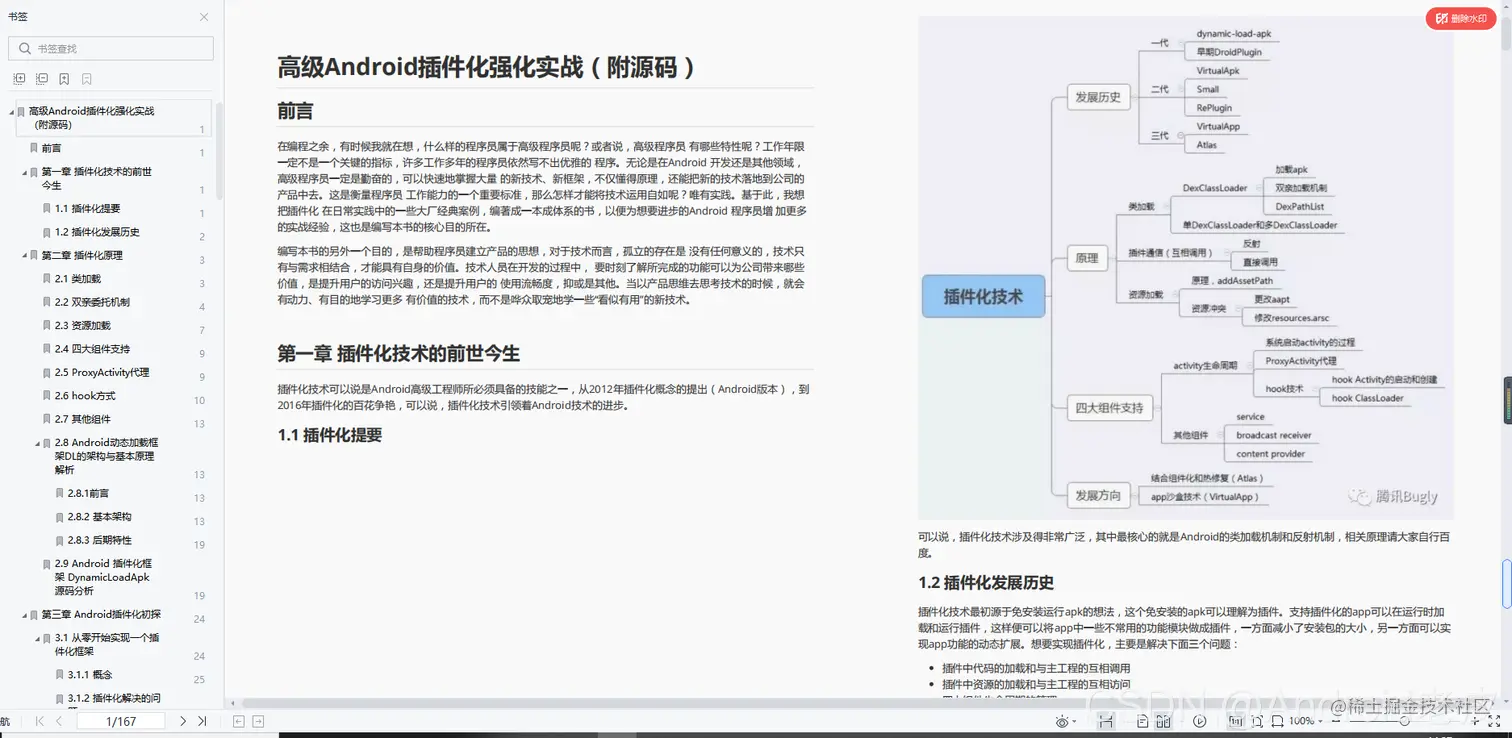Adjust the zoom slider
The image size is (1512, 738).
click(1404, 720)
